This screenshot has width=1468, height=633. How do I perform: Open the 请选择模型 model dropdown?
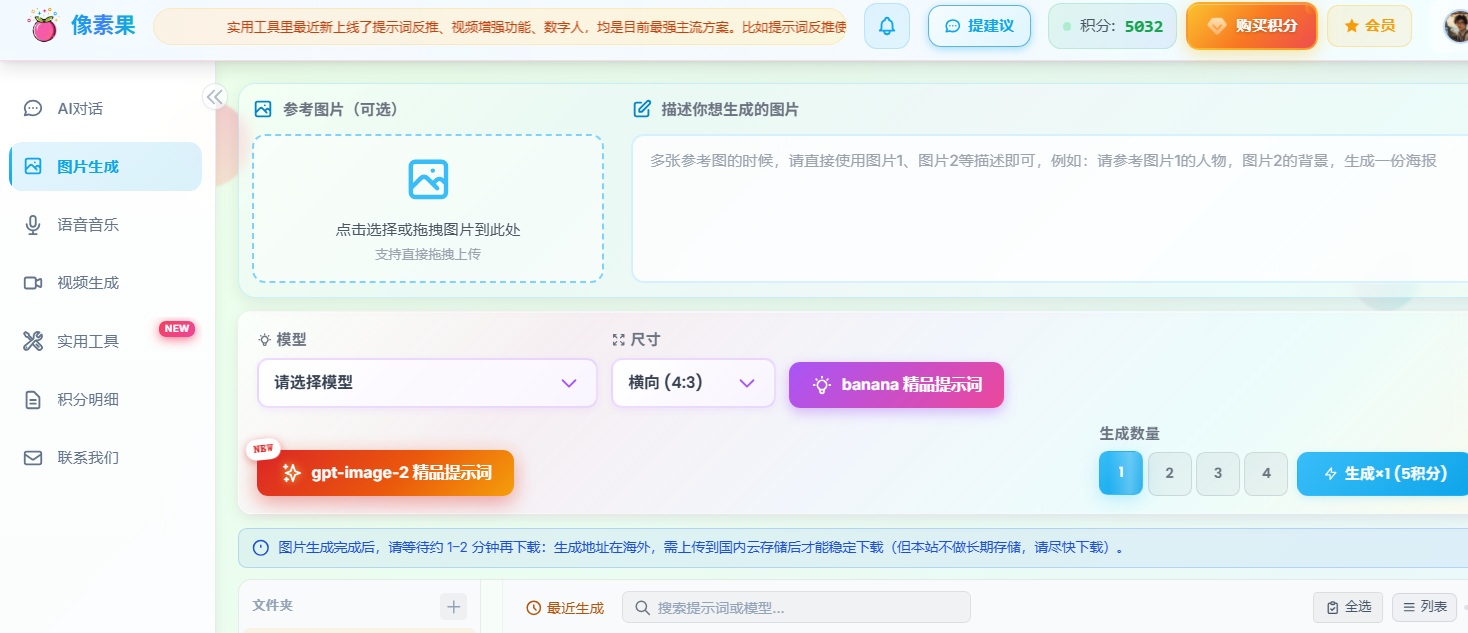428,383
